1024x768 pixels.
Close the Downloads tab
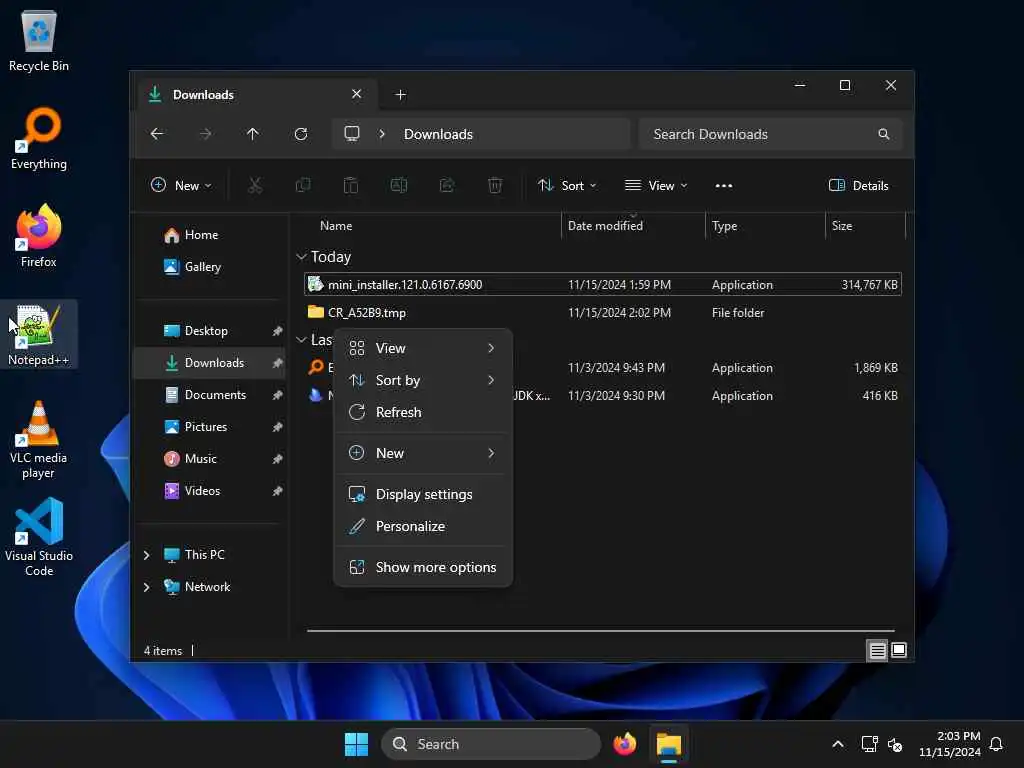click(x=357, y=94)
